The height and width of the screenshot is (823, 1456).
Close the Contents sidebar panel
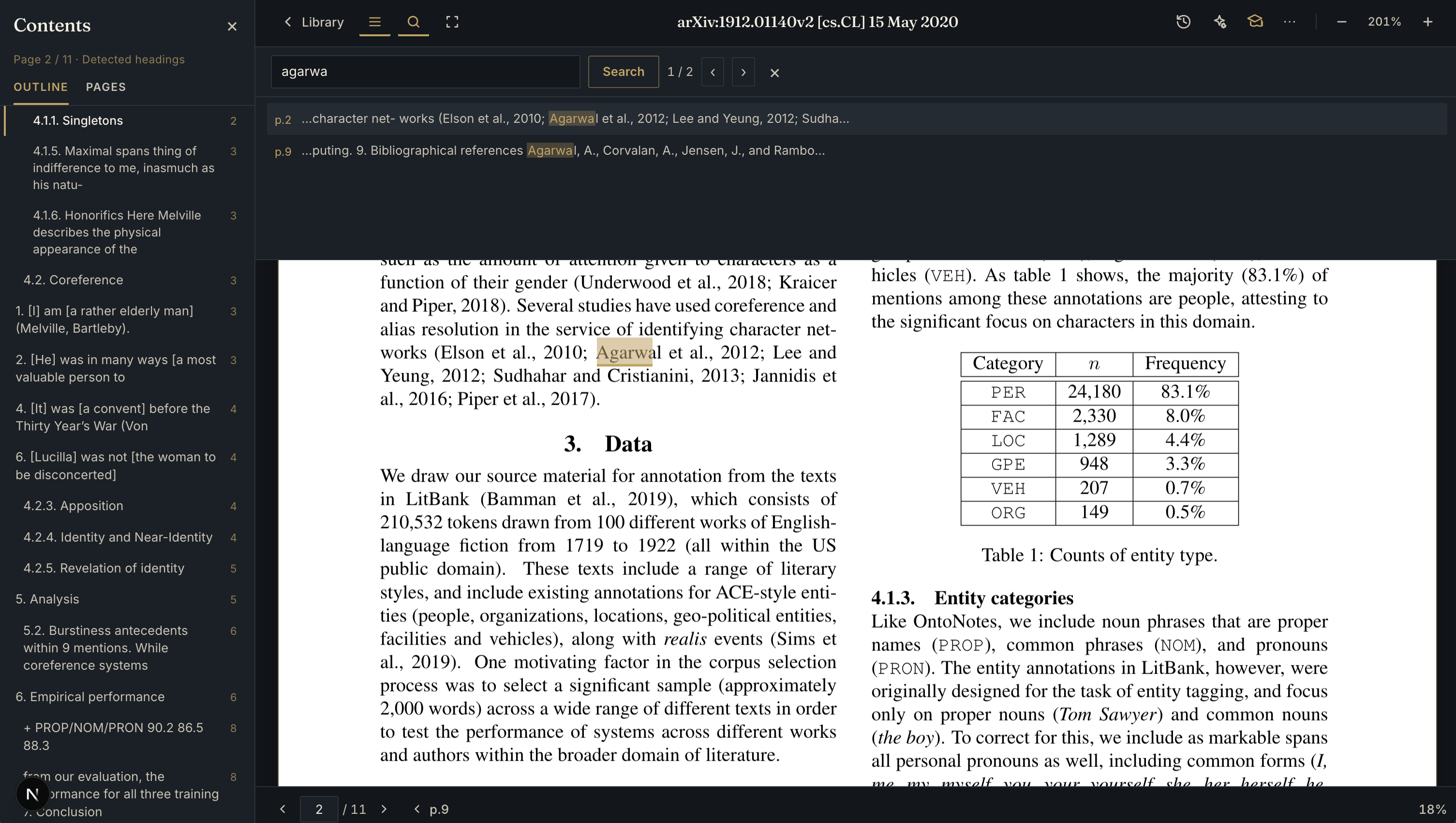[x=232, y=27]
